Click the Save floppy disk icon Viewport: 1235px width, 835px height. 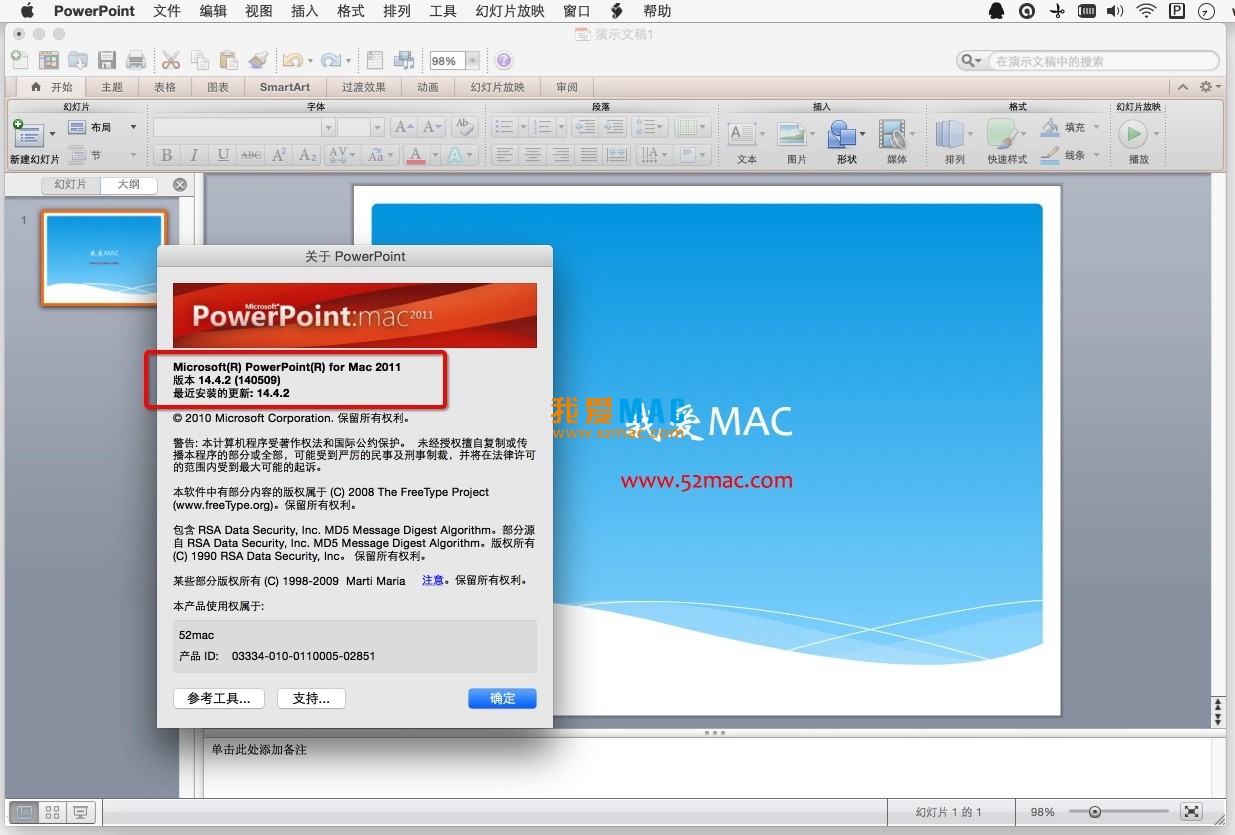click(106, 60)
